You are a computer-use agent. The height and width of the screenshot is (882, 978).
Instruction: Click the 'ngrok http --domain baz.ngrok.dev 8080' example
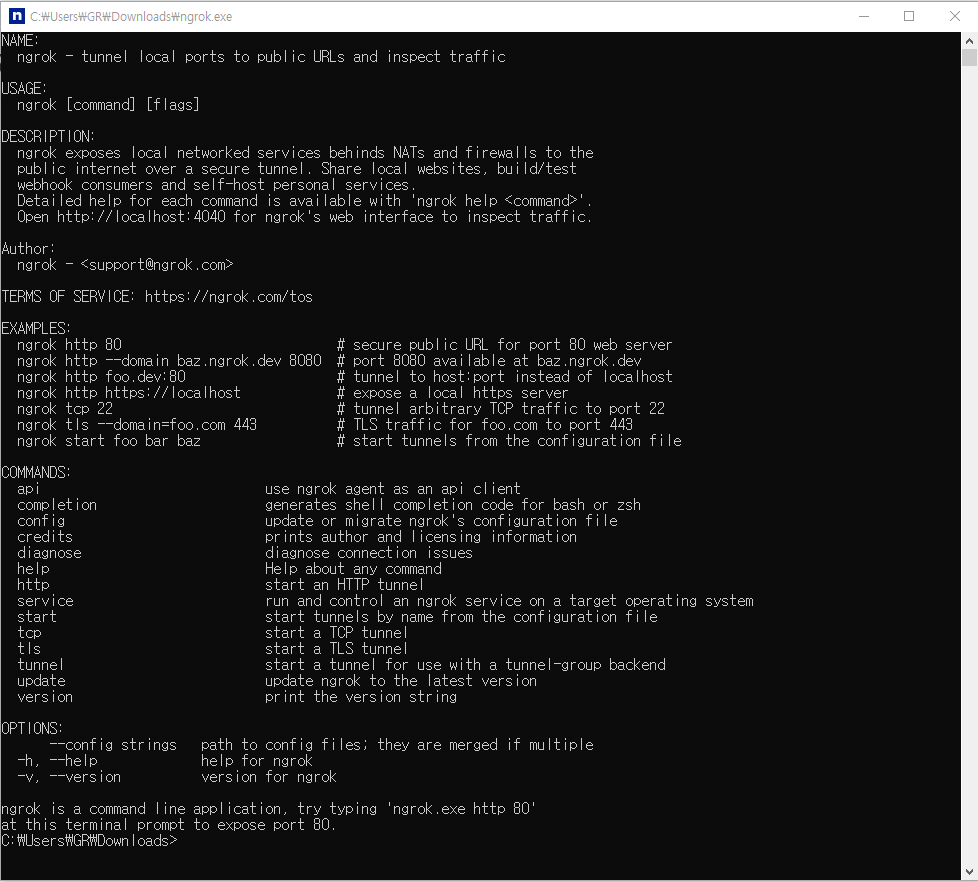(169, 361)
